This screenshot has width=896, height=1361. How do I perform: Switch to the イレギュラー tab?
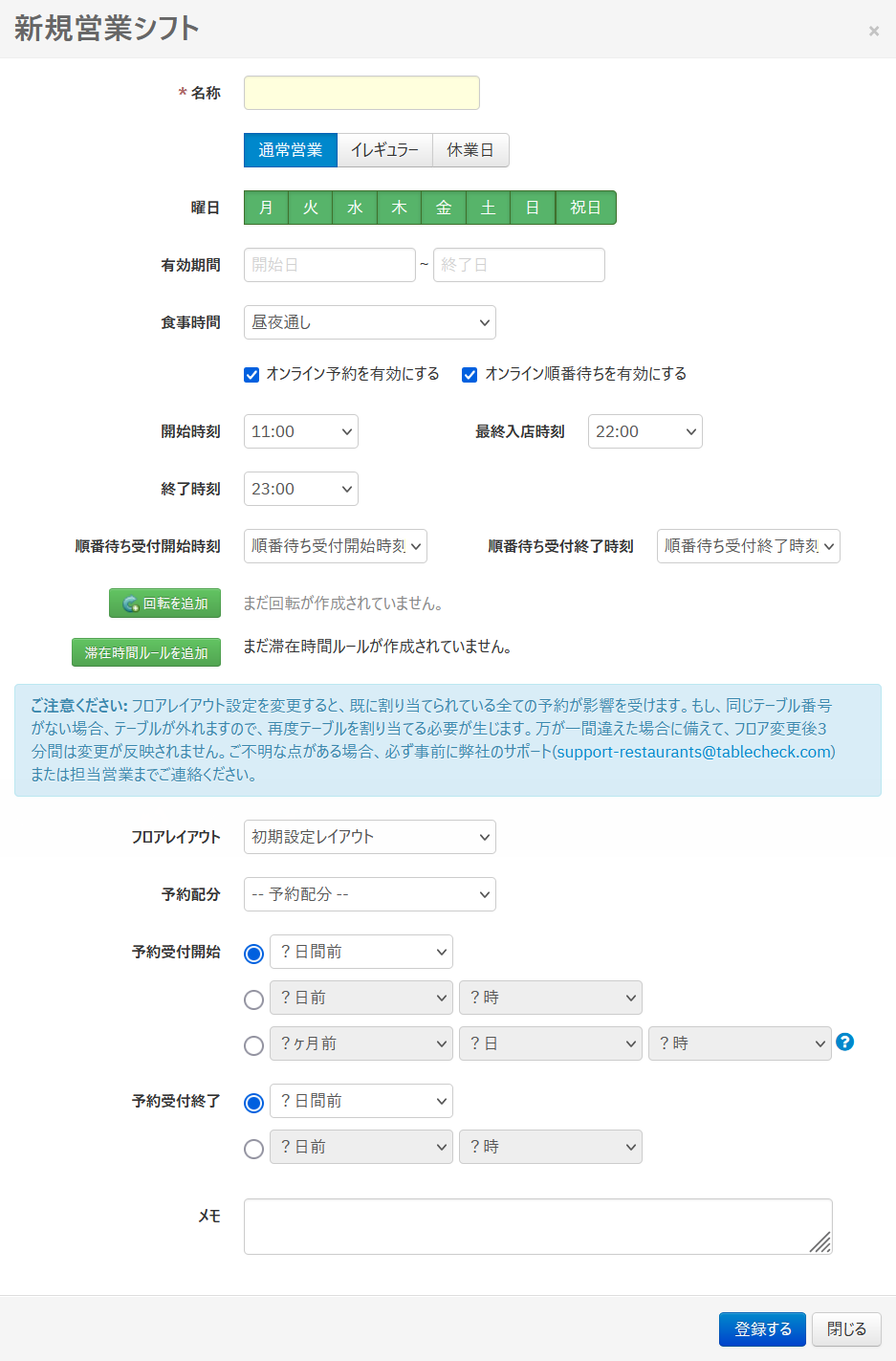coord(384,150)
